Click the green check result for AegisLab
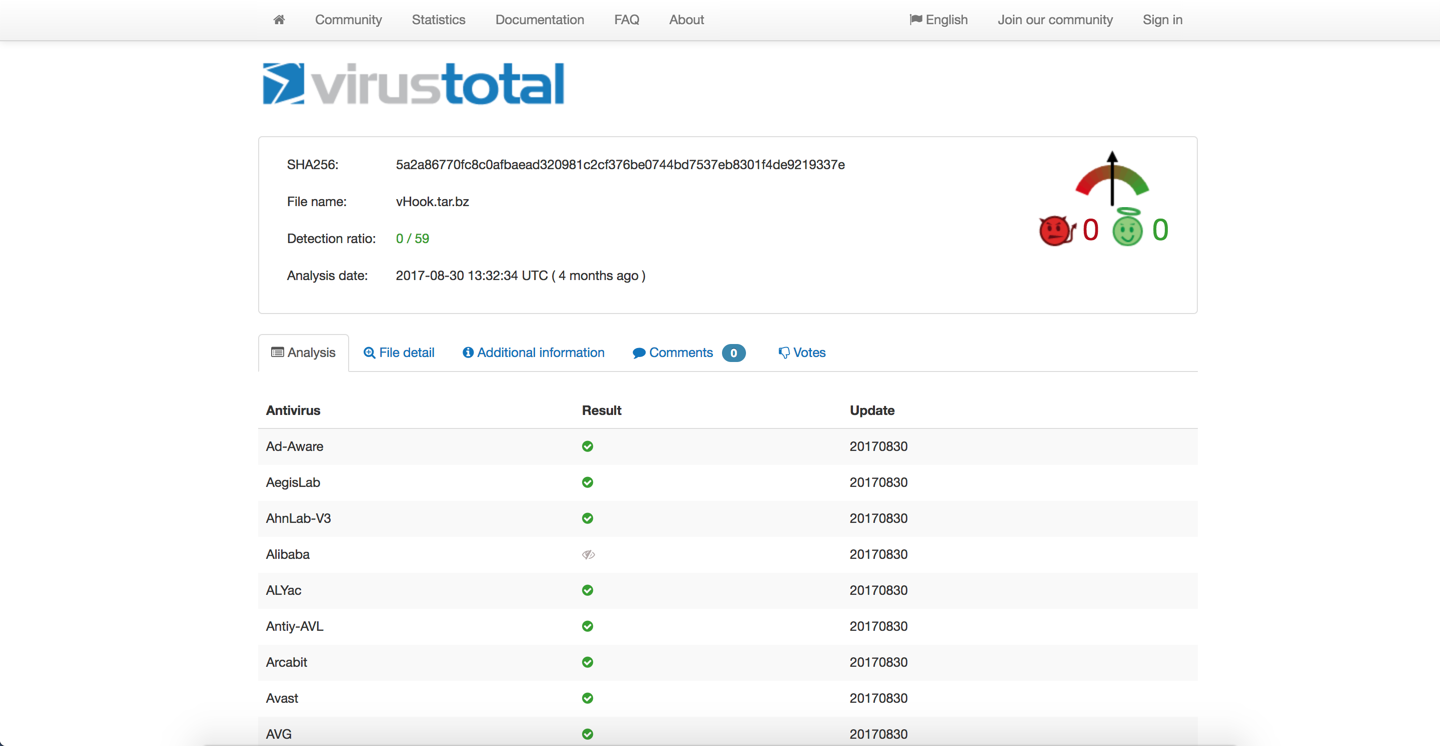 [x=587, y=482]
